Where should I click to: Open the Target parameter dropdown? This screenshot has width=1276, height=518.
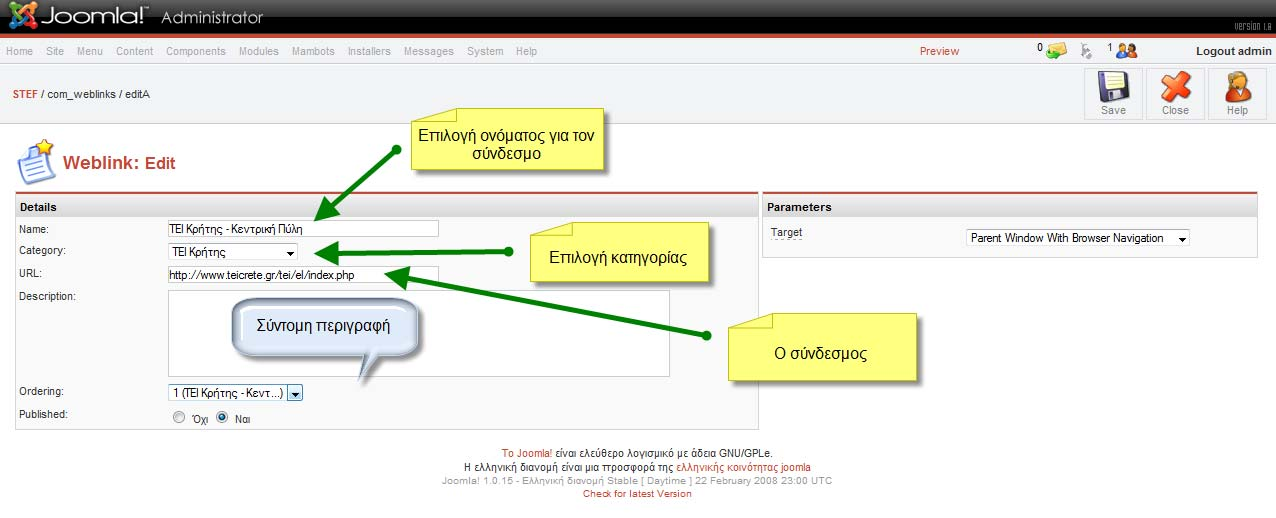(x=1078, y=238)
